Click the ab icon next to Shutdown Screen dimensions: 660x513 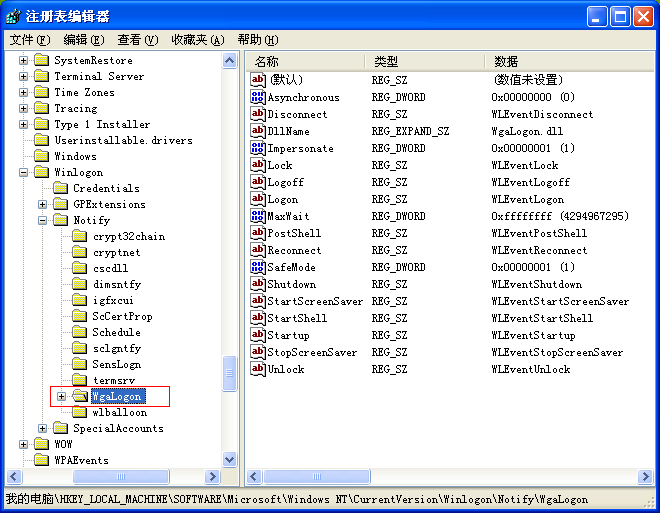[x=258, y=284]
